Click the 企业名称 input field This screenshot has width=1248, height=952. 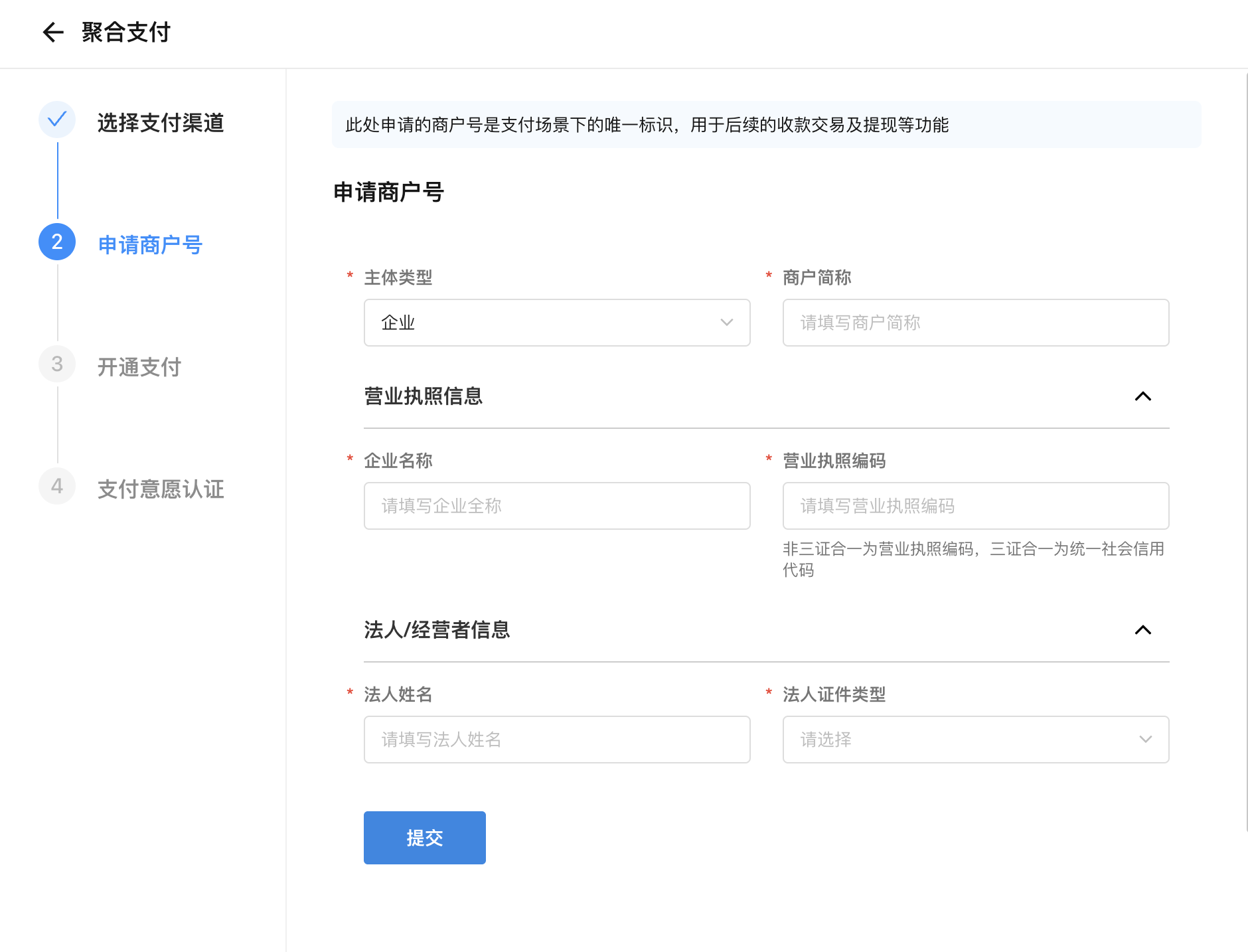pos(556,506)
